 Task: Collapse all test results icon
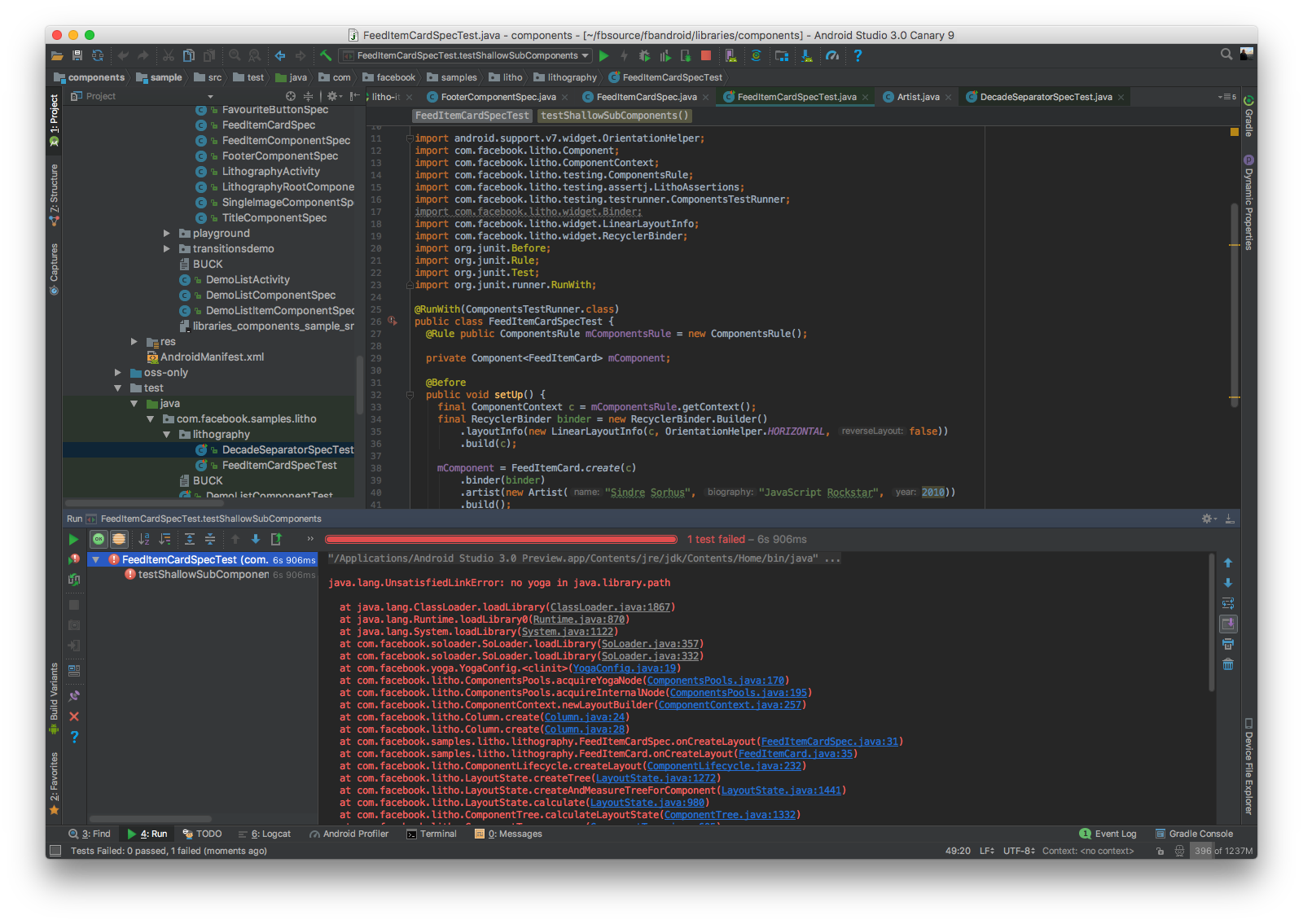point(210,539)
